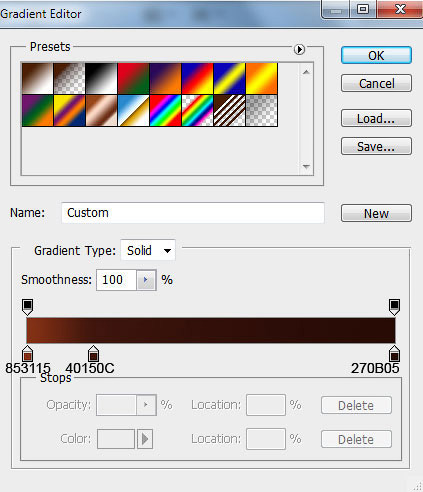The image size is (423, 492).
Task: Click the Load... button
Action: pos(376,118)
